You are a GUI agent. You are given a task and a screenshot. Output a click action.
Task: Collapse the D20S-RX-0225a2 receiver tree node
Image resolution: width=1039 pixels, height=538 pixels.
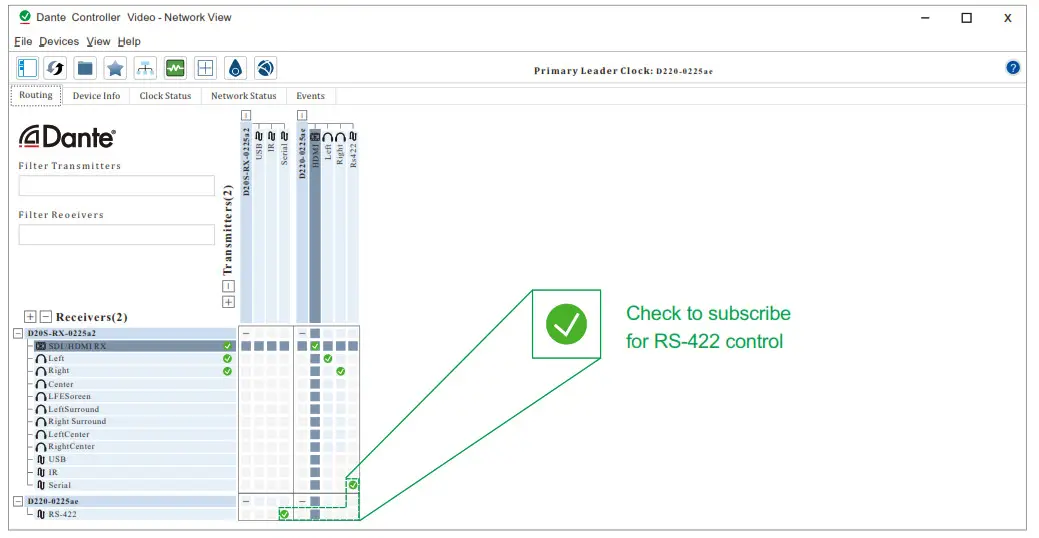19,333
